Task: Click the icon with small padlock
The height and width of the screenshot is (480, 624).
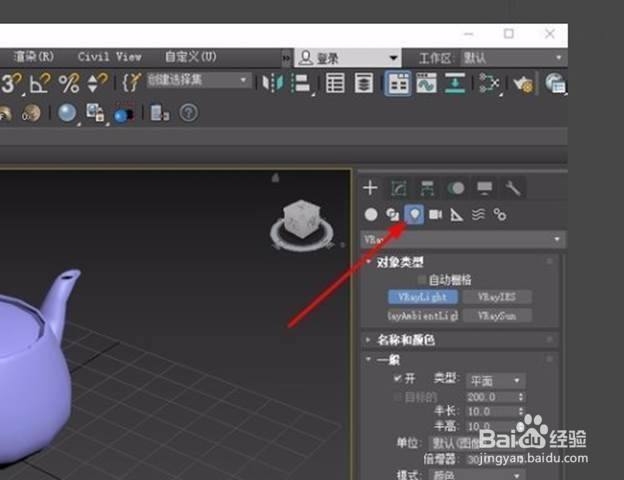Action: tap(96, 113)
